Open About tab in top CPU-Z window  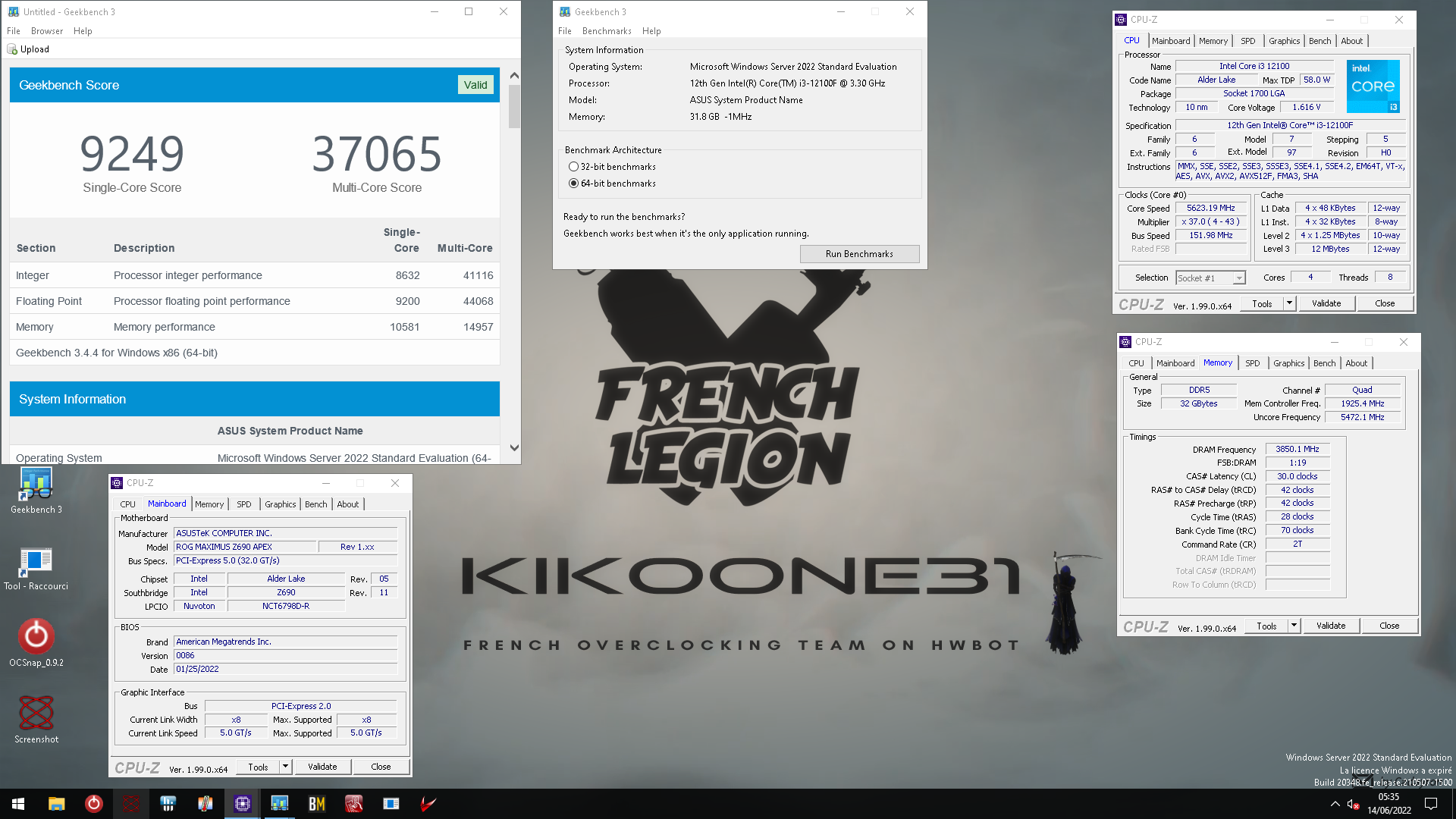point(1351,41)
